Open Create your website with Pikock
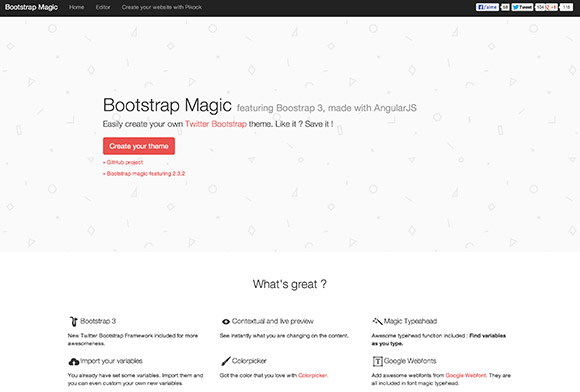Image resolution: width=580 pixels, height=392 pixels. pos(162,7)
